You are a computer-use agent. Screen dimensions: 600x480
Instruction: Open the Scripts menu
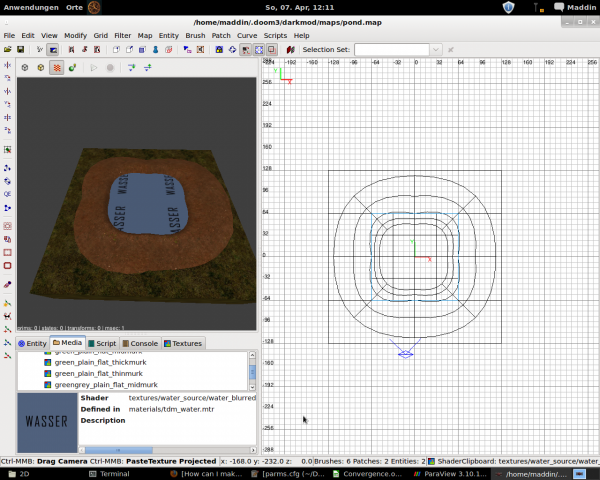pos(275,36)
